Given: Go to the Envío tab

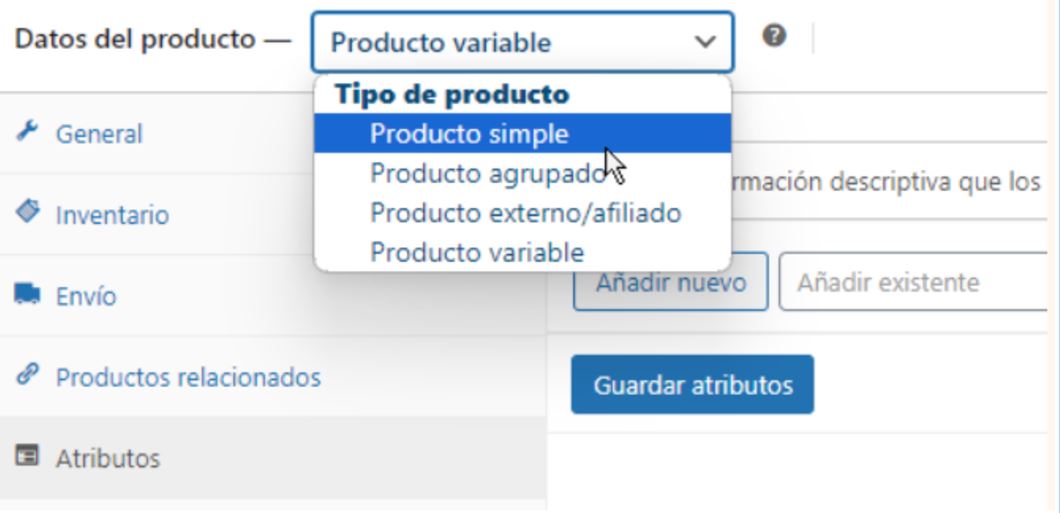Looking at the screenshot, I should tap(86, 297).
